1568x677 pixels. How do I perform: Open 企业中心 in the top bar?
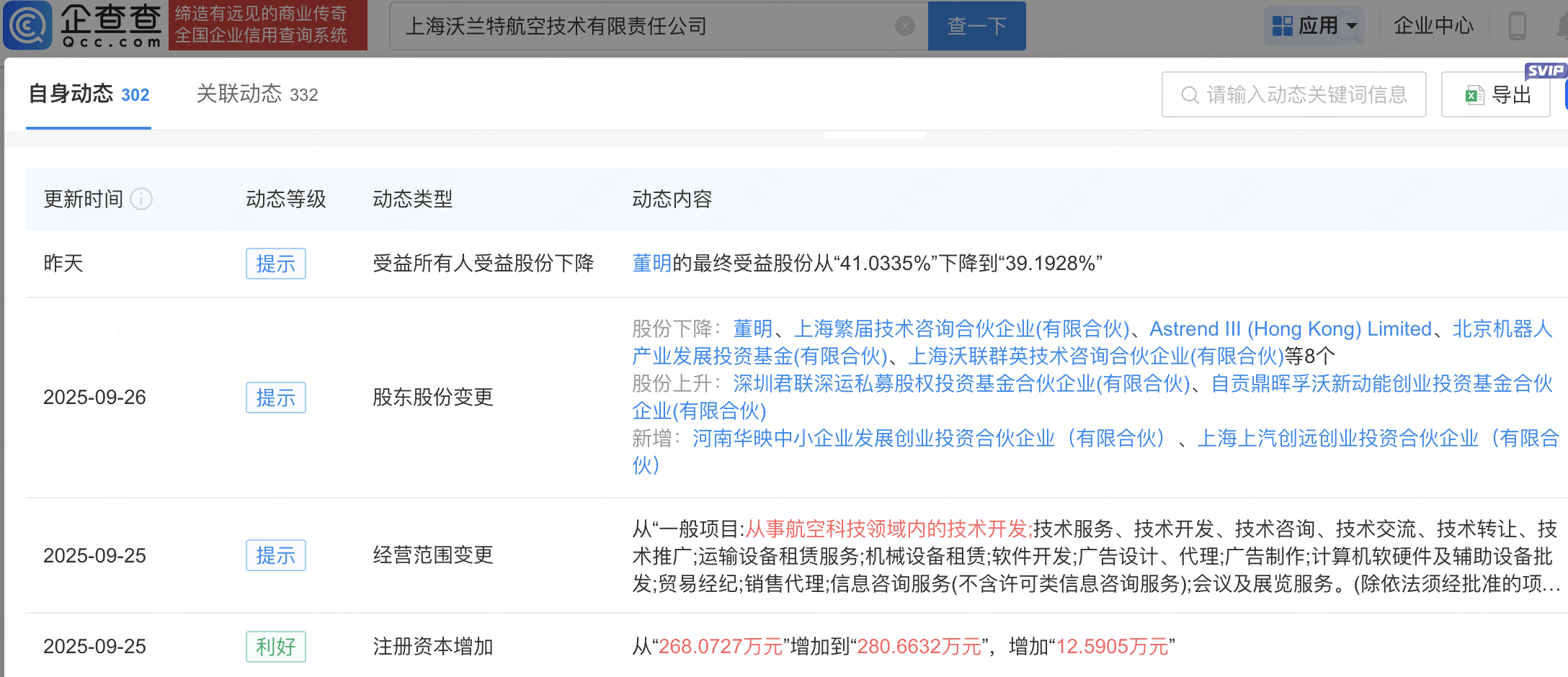click(x=1433, y=26)
